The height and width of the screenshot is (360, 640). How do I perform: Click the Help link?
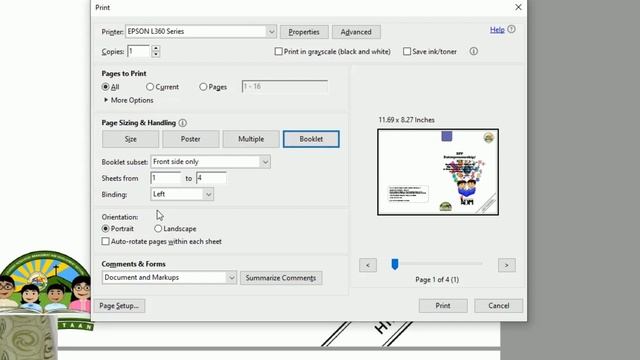pyautogui.click(x=497, y=30)
